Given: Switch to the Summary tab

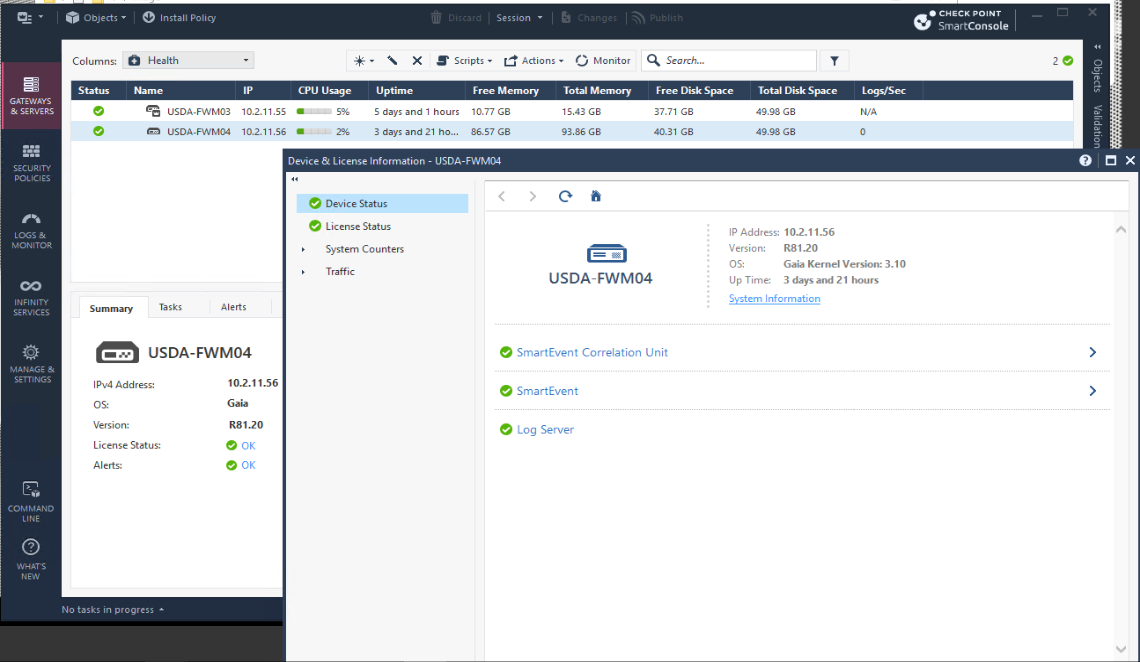Looking at the screenshot, I should [x=111, y=308].
